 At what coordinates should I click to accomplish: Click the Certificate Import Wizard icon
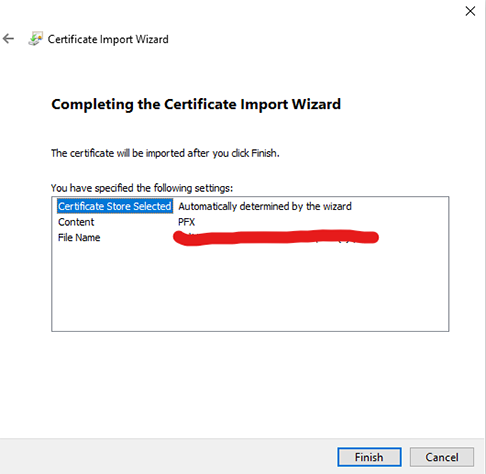point(36,39)
